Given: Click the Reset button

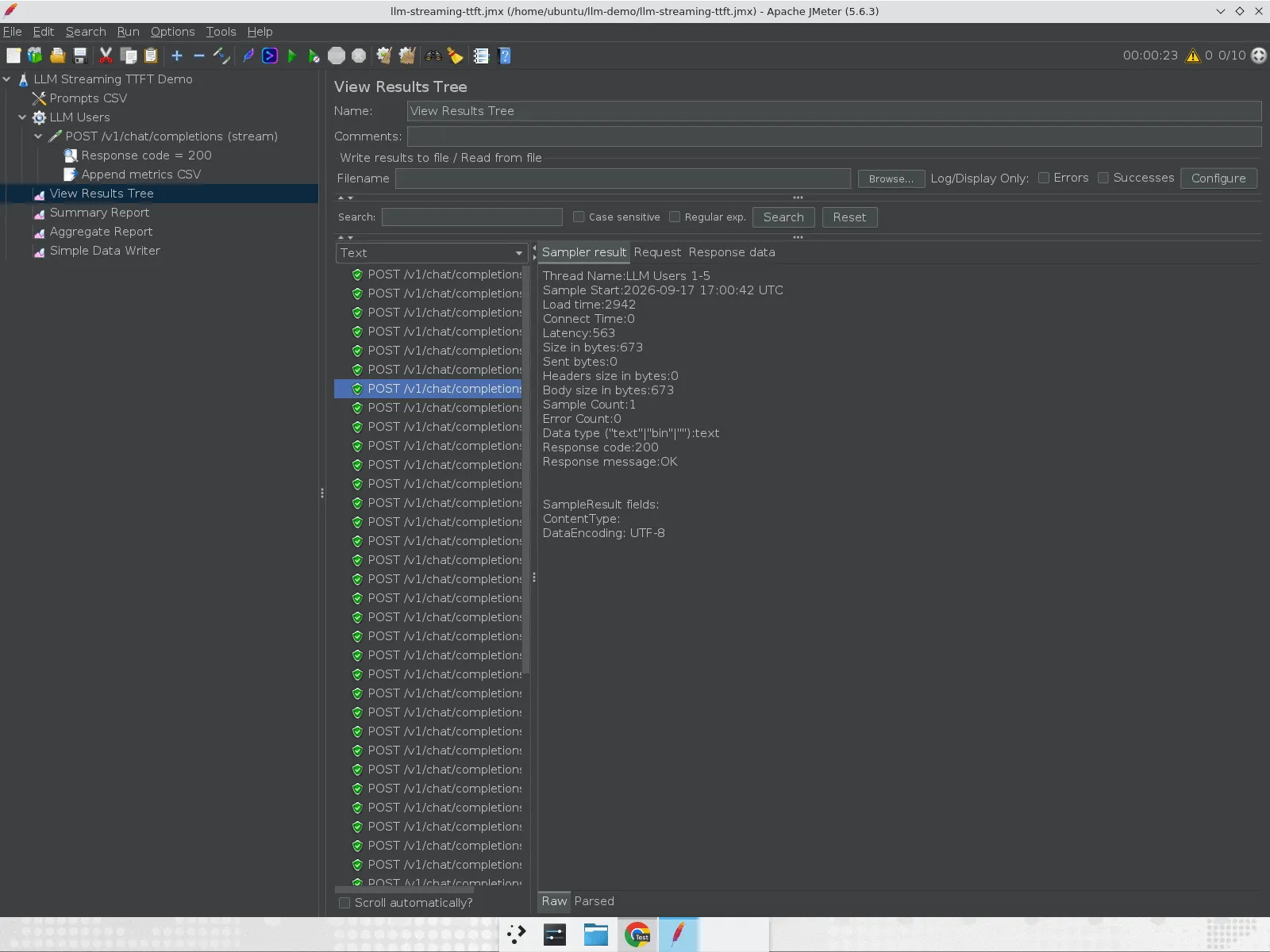Looking at the screenshot, I should [849, 217].
